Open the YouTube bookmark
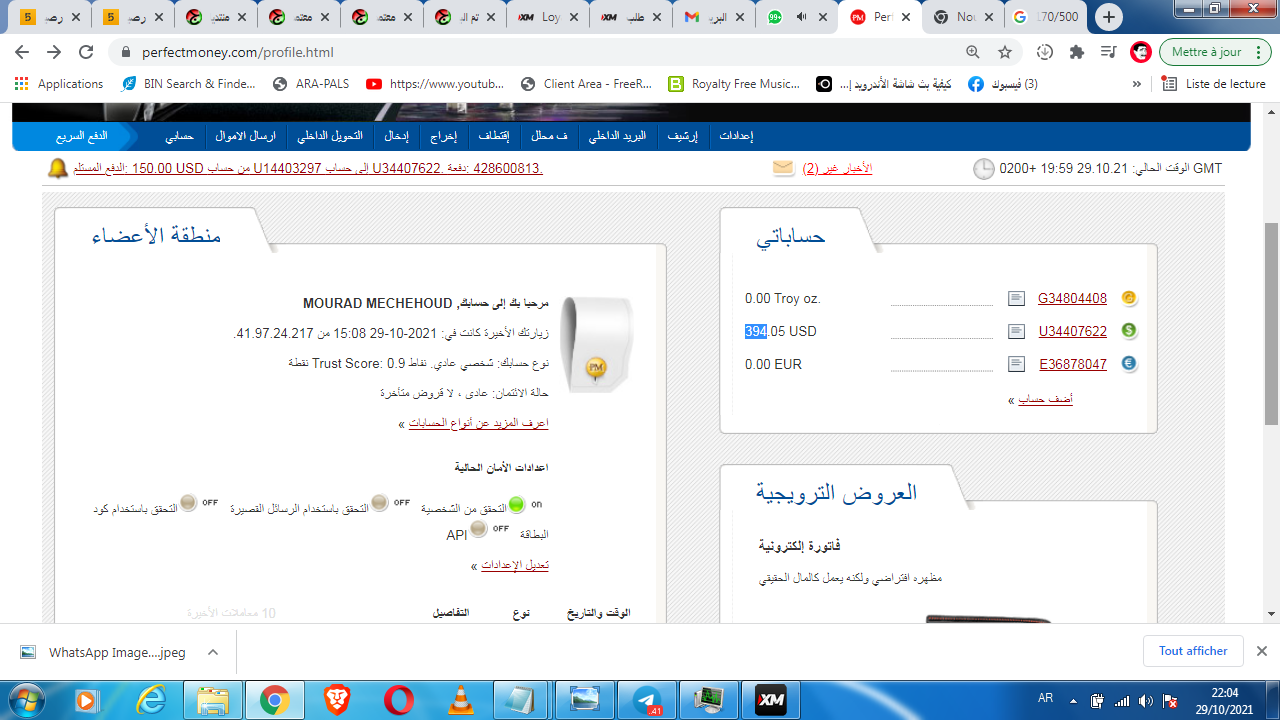The height and width of the screenshot is (720, 1280). (x=436, y=84)
